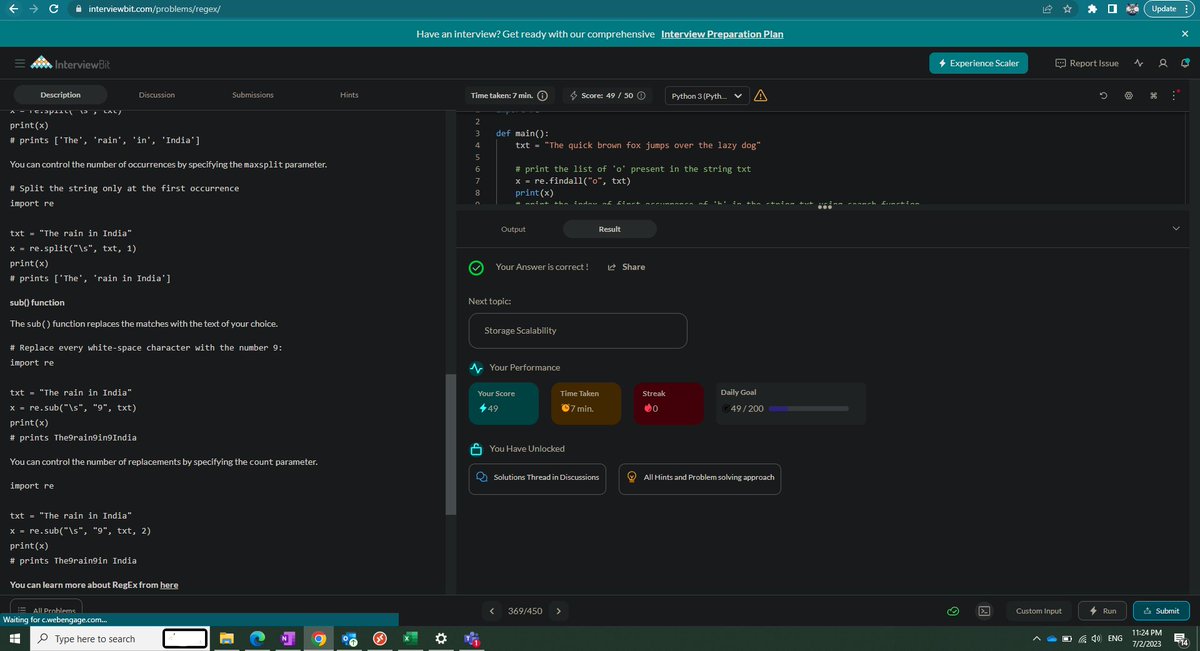Switch to the Submissions tab
This screenshot has width=1200, height=651.
[253, 95]
